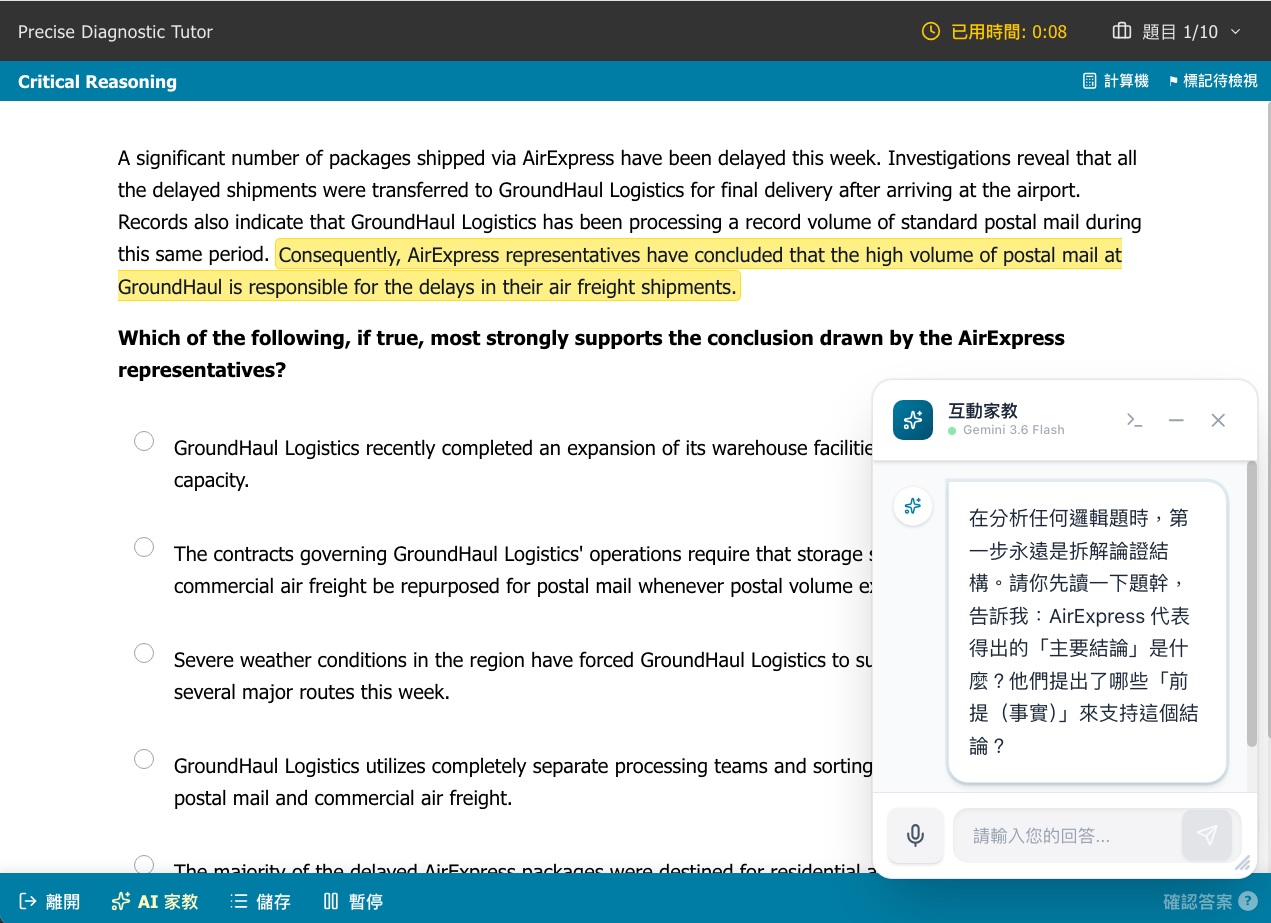This screenshot has width=1271, height=923.
Task: Close the 互動家教 tutor panel
Action: click(1218, 420)
